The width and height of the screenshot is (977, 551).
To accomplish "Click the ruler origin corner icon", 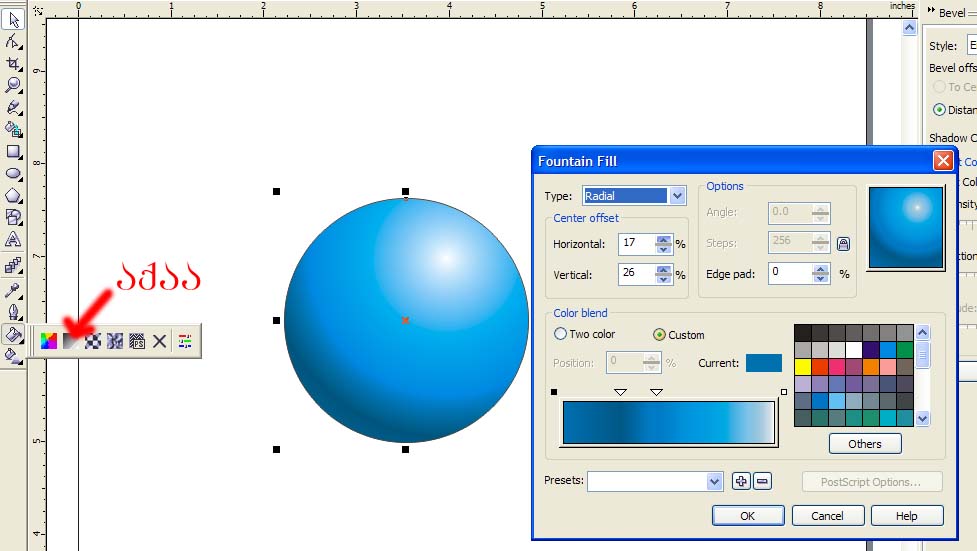I will click(x=37, y=10).
